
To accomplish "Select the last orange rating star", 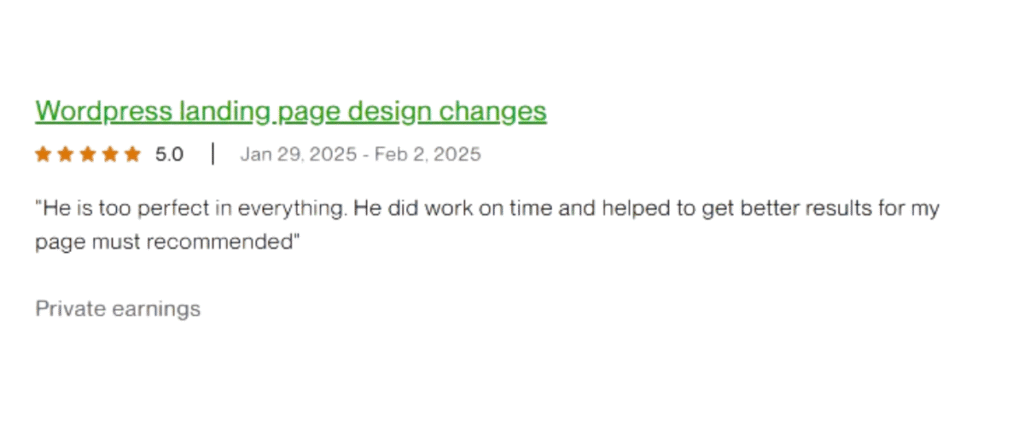I will coord(133,154).
